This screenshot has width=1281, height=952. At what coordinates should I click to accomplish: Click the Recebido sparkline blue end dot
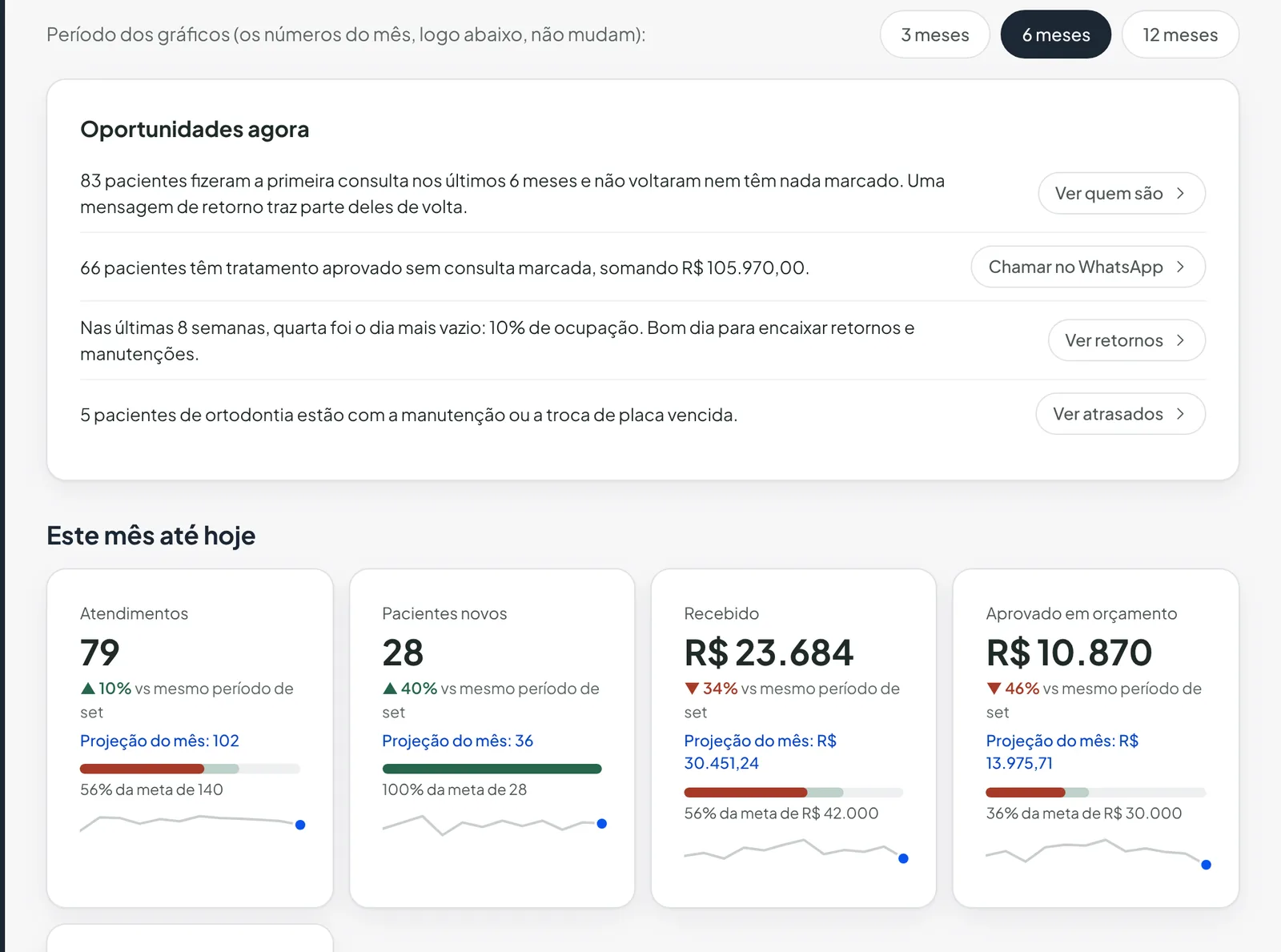[903, 858]
